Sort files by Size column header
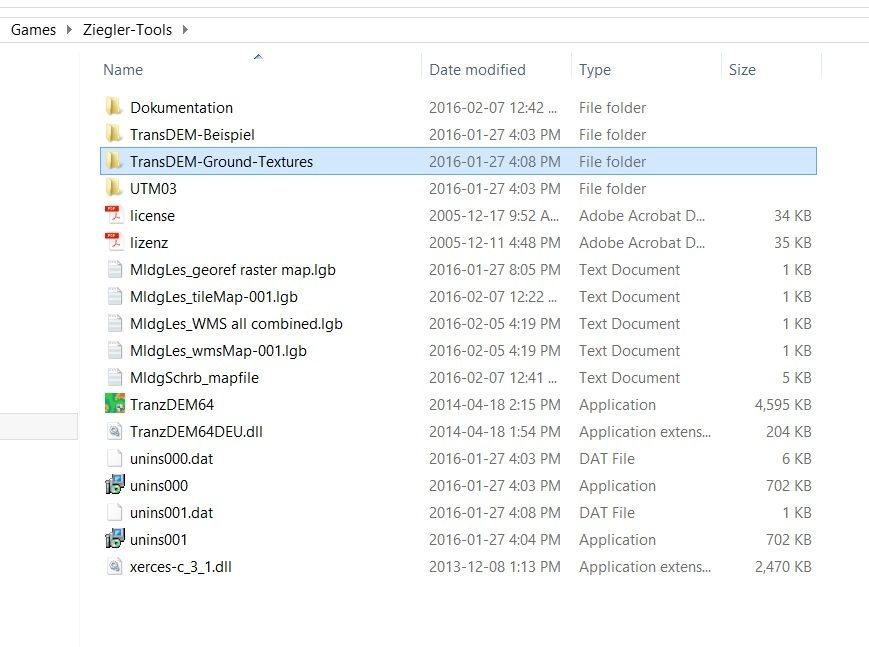869x647 pixels. (x=742, y=70)
